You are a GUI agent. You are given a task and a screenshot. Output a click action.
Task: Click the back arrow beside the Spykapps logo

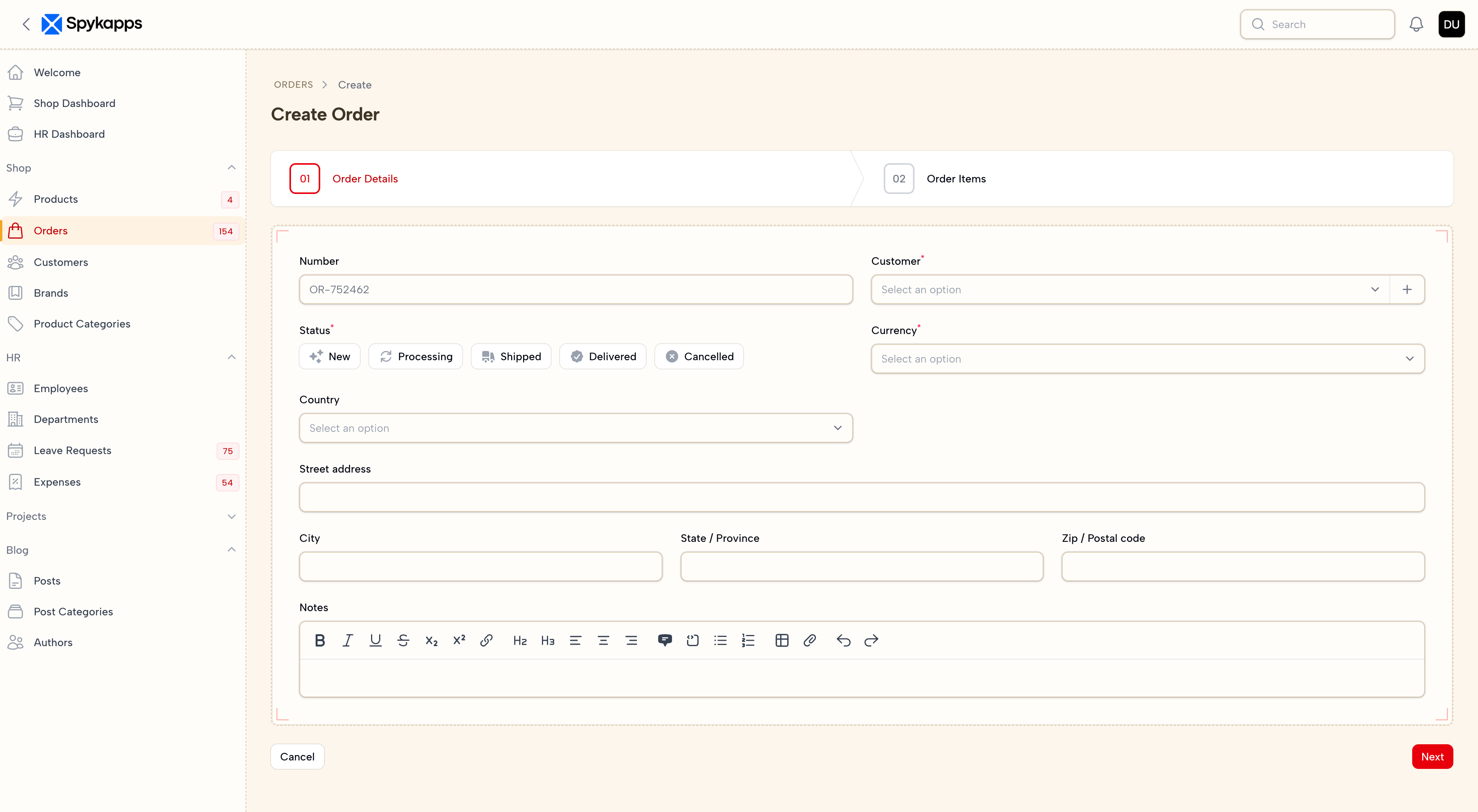tap(27, 24)
